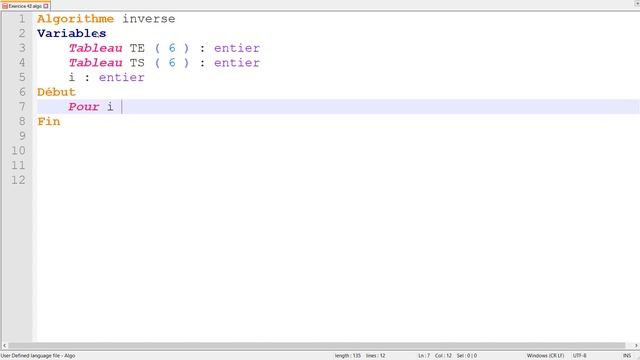640x360 pixels.
Task: Click the number 6 on the TE line
Action: [172, 48]
